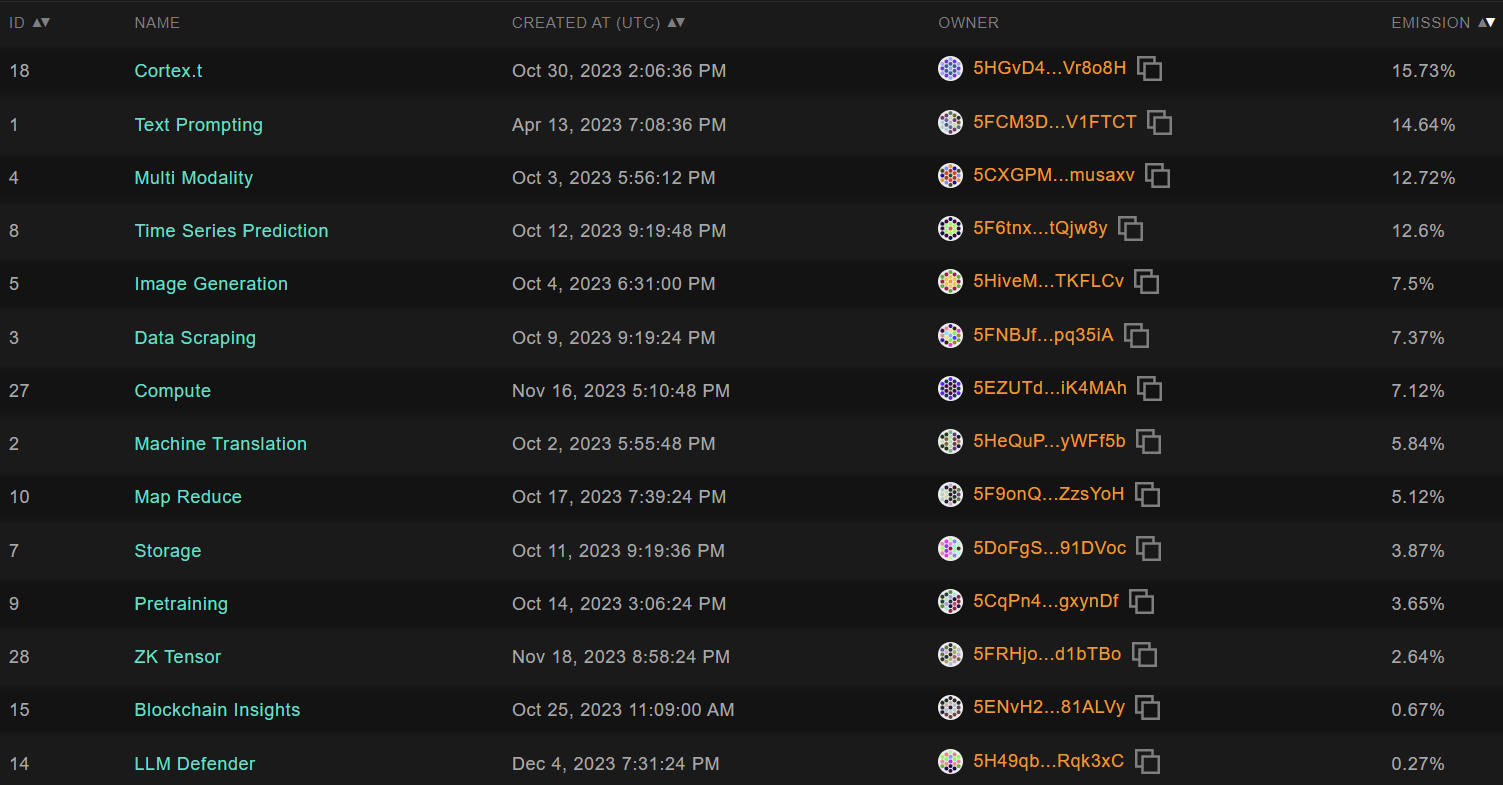The image size is (1503, 785).
Task: Open the Blockchain Insights subnet page
Action: coord(217,710)
